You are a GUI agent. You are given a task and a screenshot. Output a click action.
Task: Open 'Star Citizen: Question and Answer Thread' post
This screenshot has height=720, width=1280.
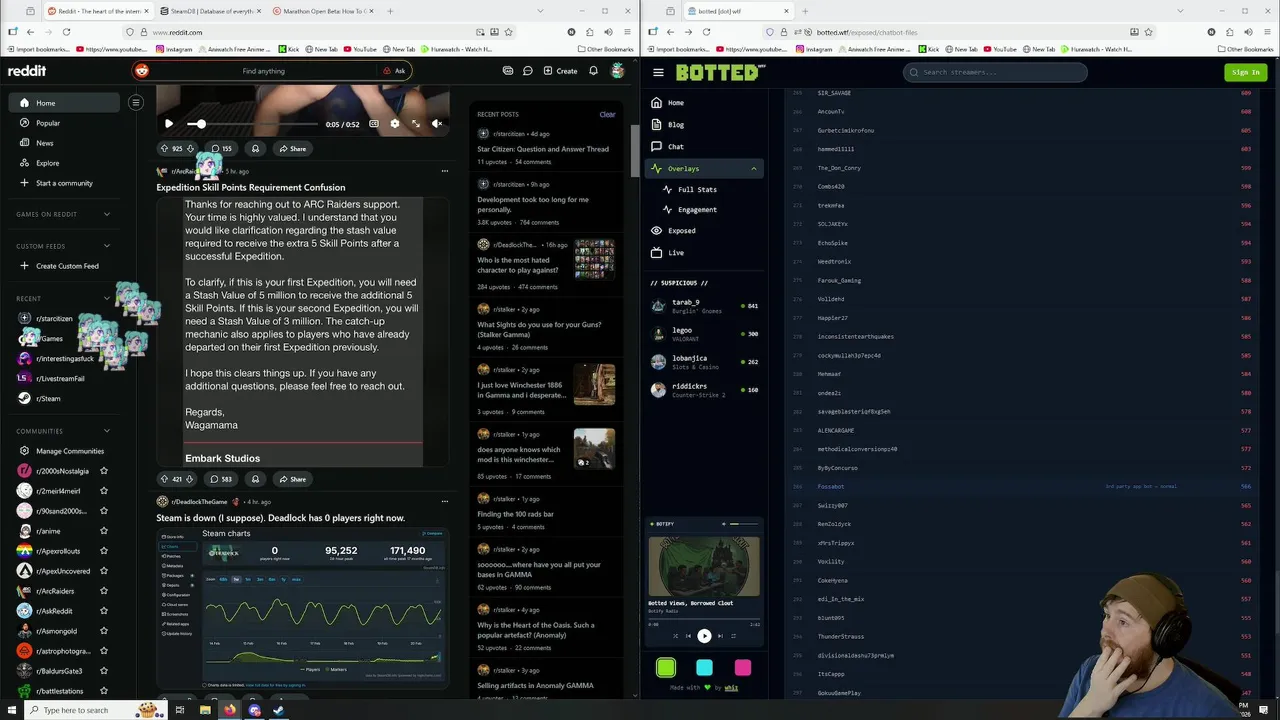click(543, 149)
